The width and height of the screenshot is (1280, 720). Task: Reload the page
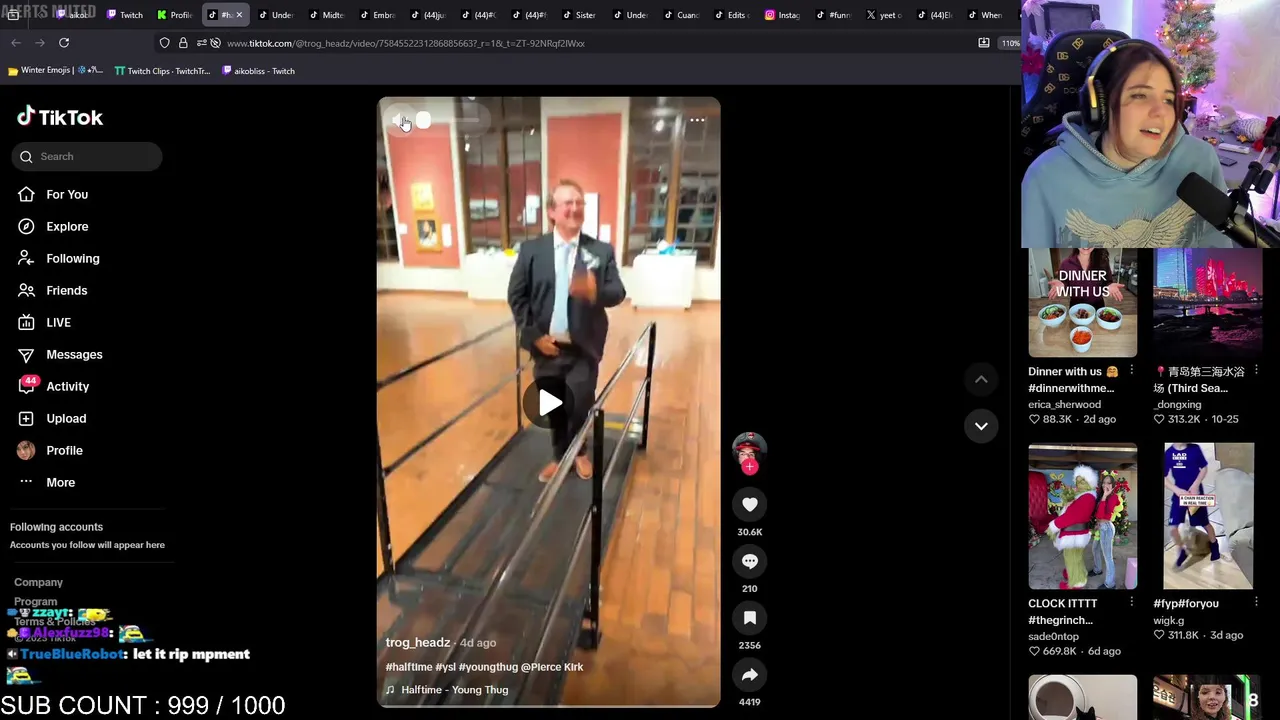(64, 43)
